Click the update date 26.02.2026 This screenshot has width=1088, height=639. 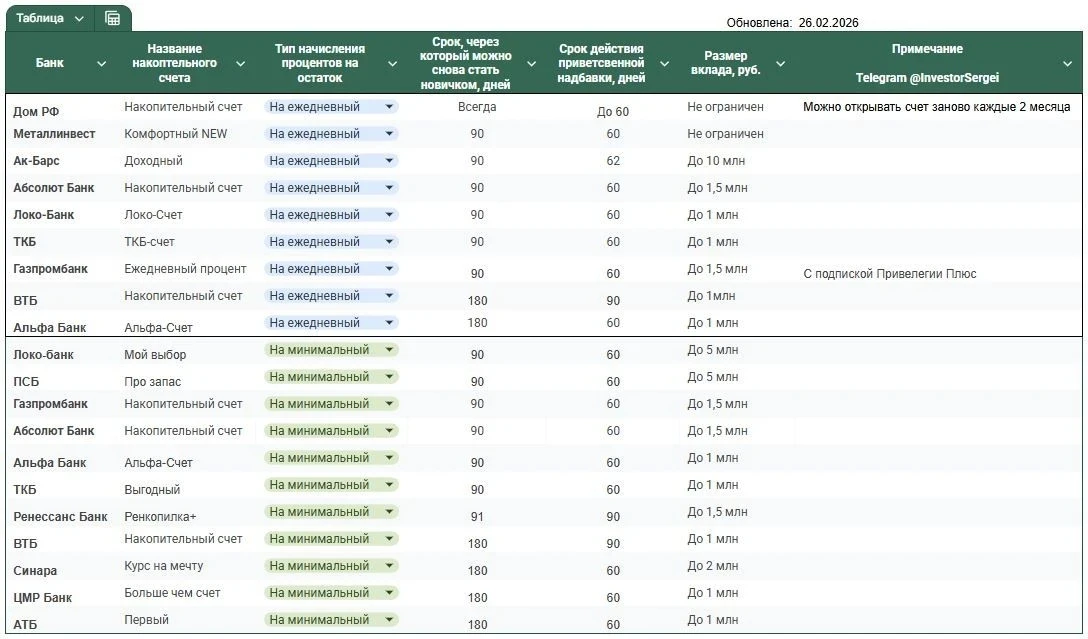(828, 23)
